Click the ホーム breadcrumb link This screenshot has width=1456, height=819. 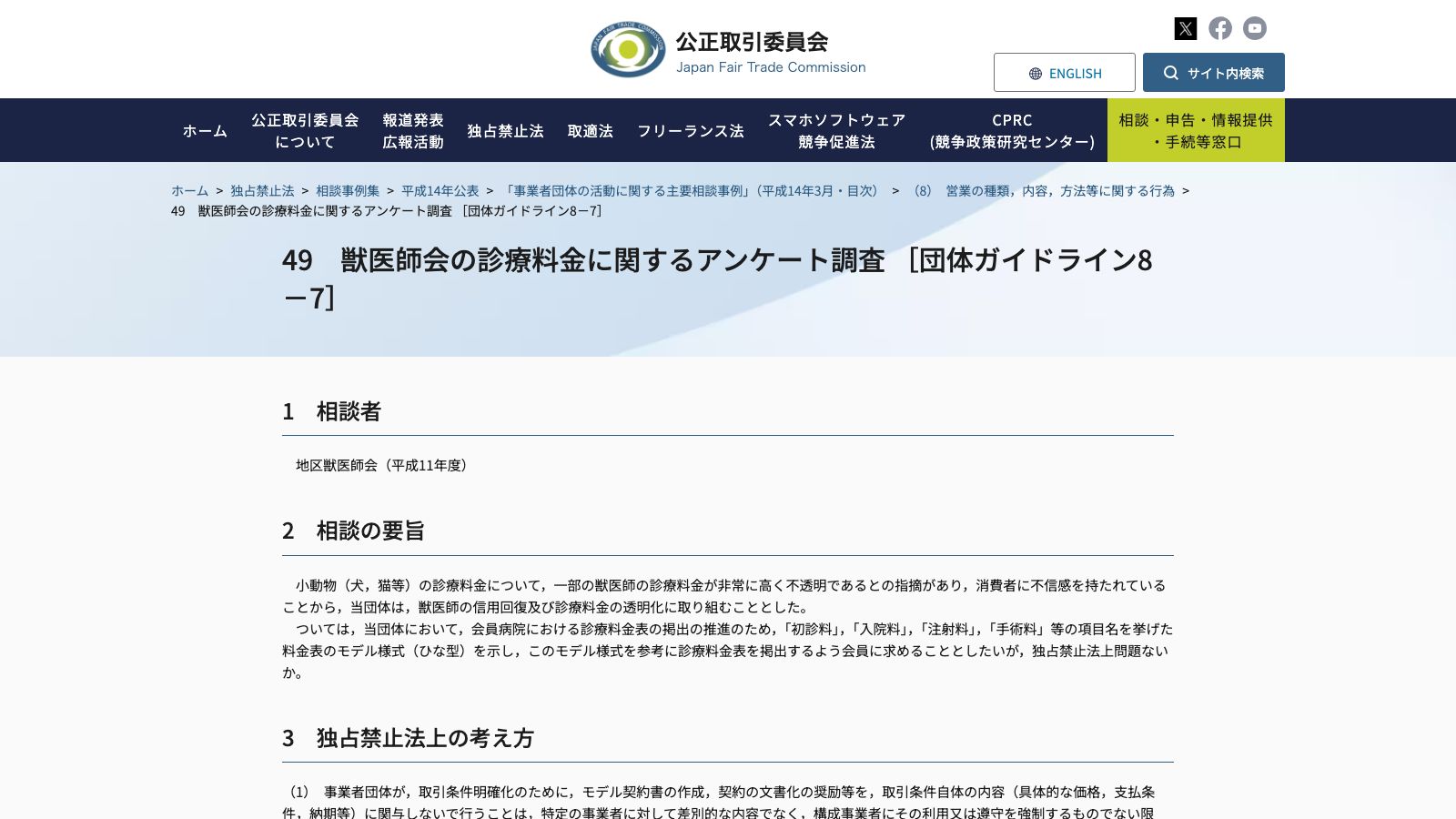click(189, 191)
